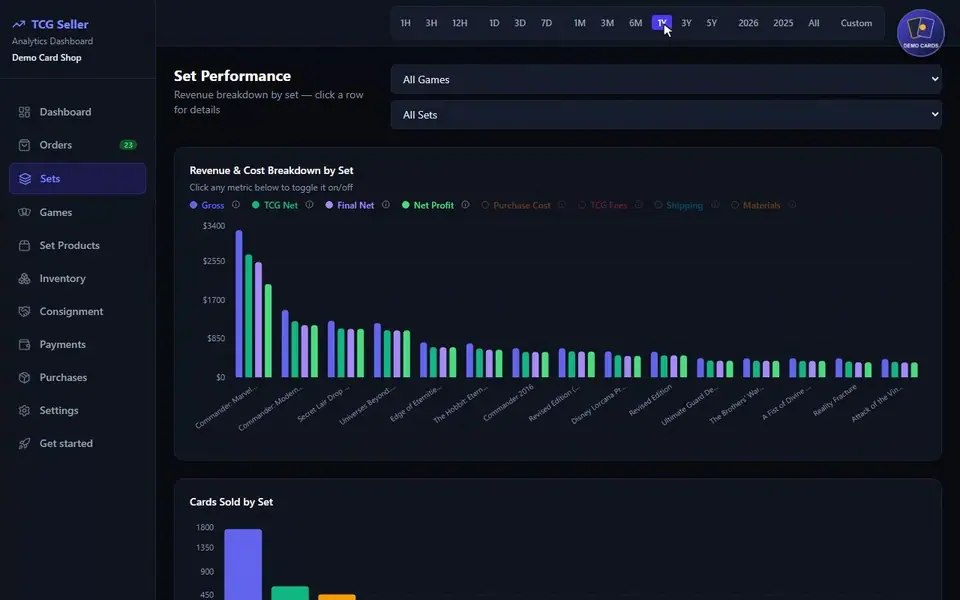Screen dimensions: 960x600
Task: Show info icon next to Final Net
Action: click(386, 205)
